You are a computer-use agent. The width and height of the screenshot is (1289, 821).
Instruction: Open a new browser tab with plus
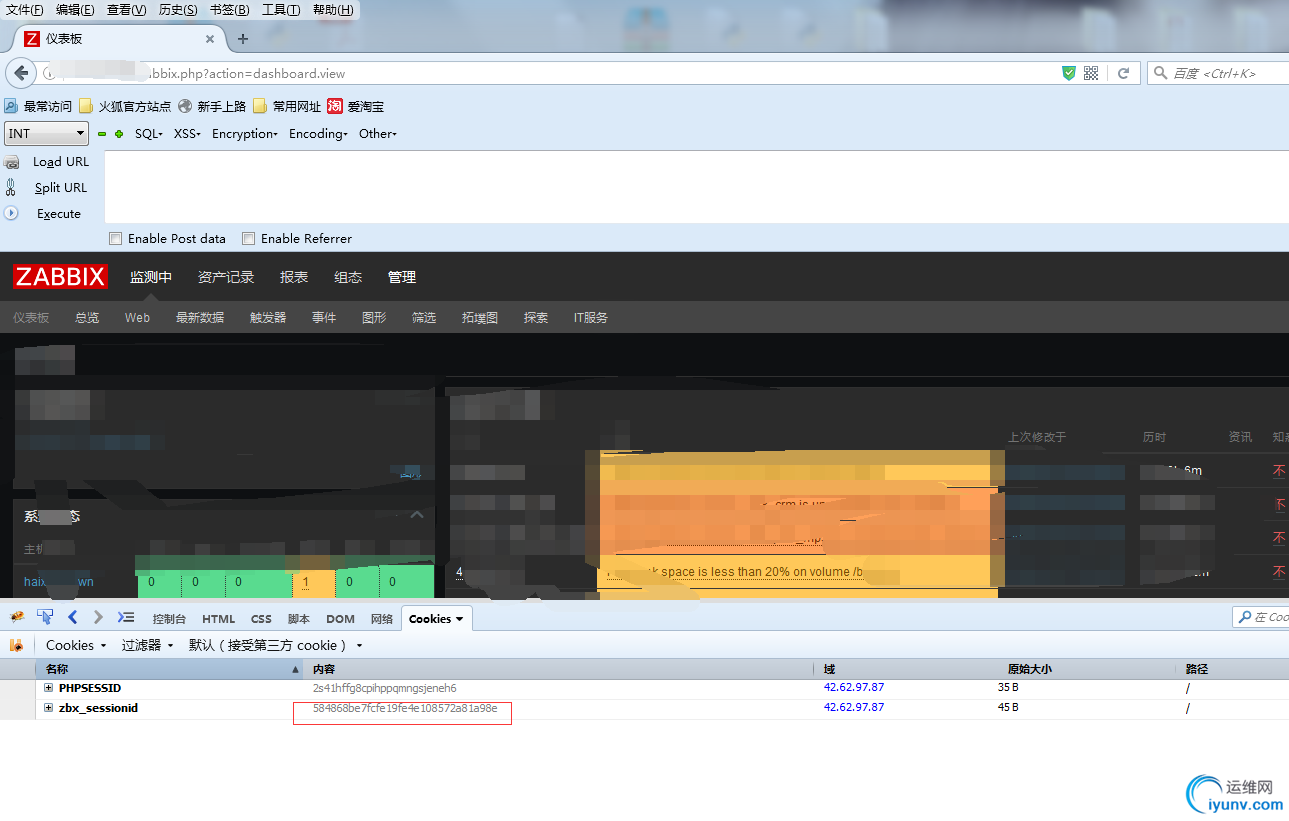[x=243, y=39]
